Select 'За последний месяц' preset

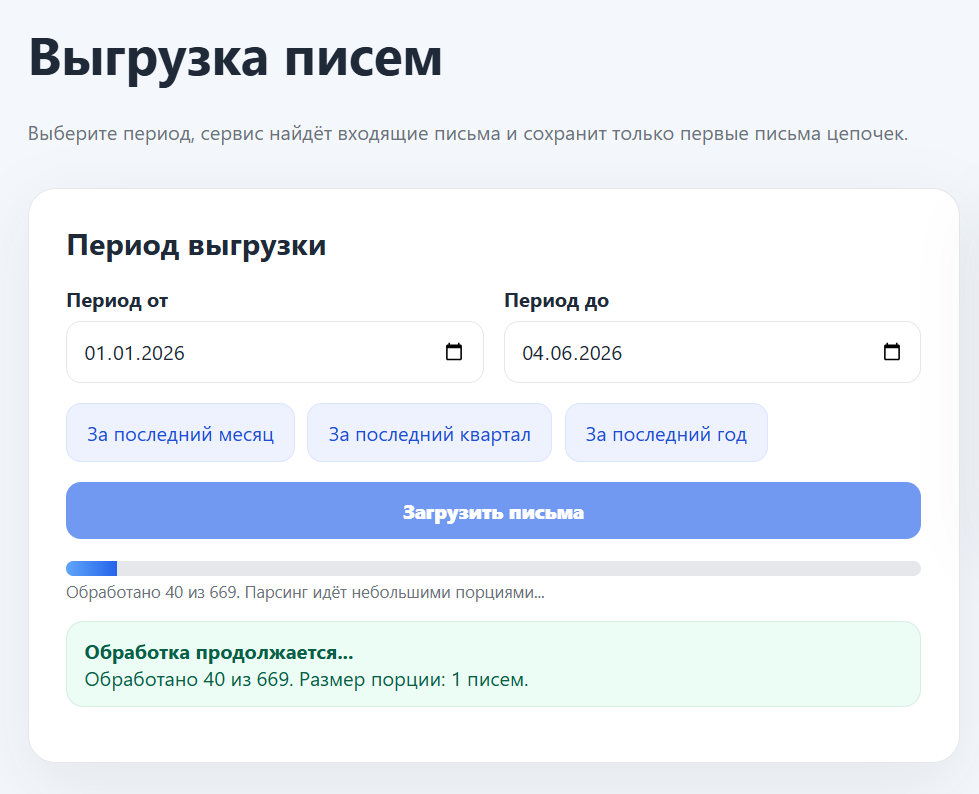180,433
